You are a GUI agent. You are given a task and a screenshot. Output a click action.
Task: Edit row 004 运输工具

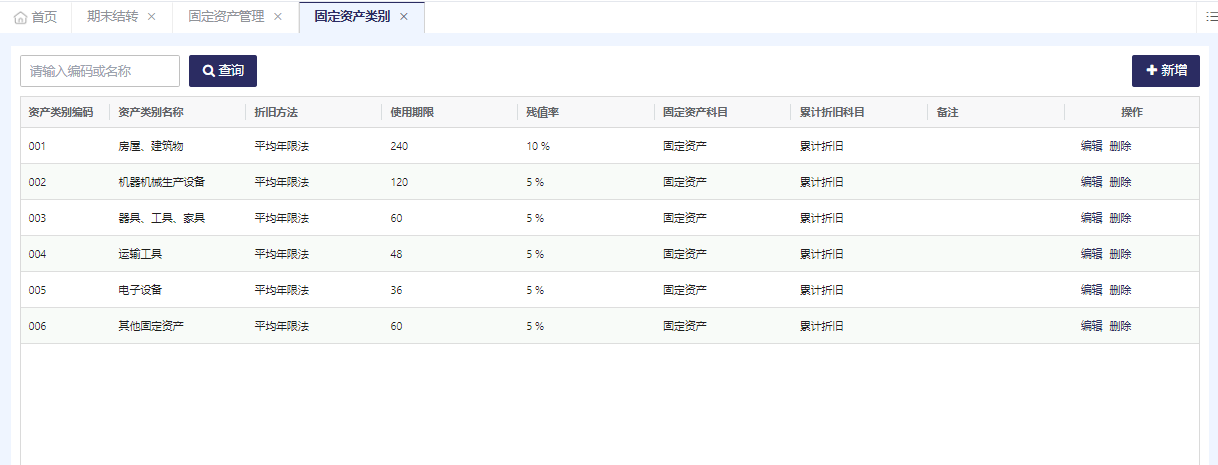coord(1091,254)
